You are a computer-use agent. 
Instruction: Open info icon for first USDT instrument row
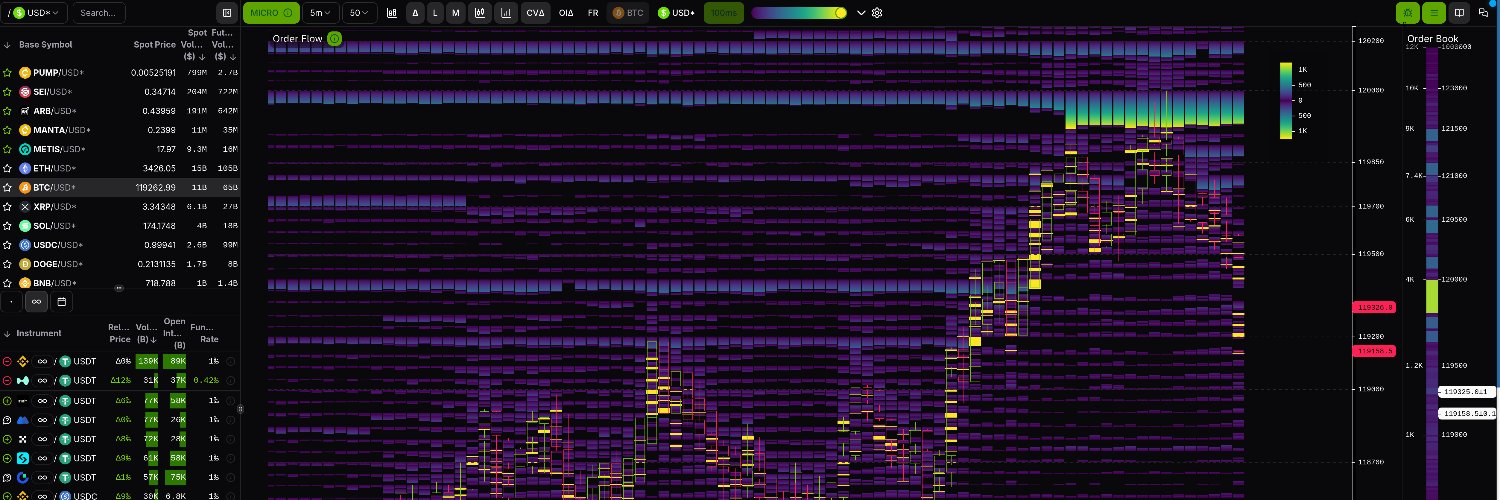(230, 361)
